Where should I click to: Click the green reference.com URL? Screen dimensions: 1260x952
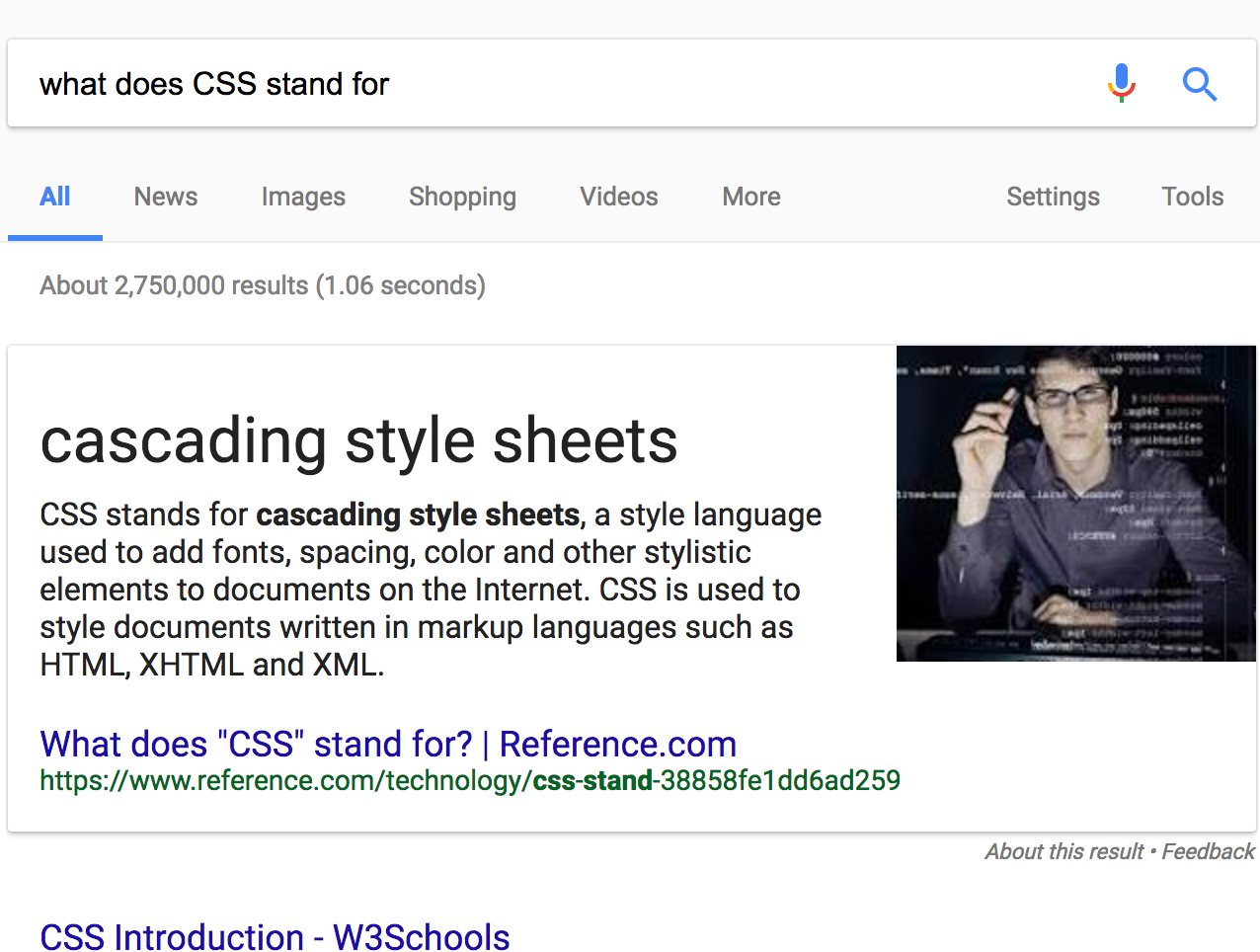coord(470,781)
